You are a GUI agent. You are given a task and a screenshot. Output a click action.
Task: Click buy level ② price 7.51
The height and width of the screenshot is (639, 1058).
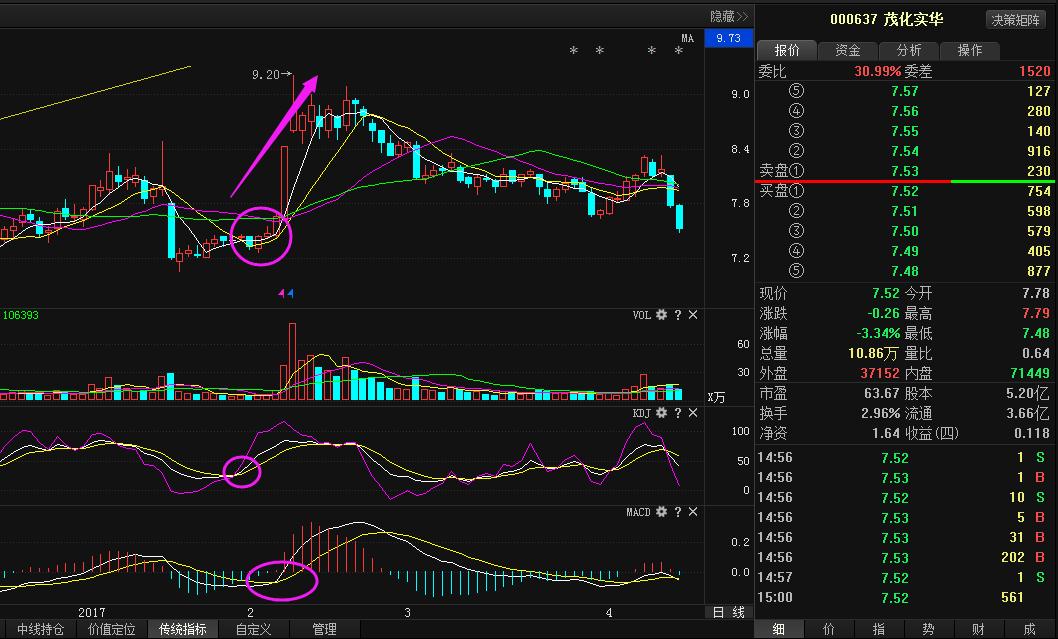tap(904, 211)
